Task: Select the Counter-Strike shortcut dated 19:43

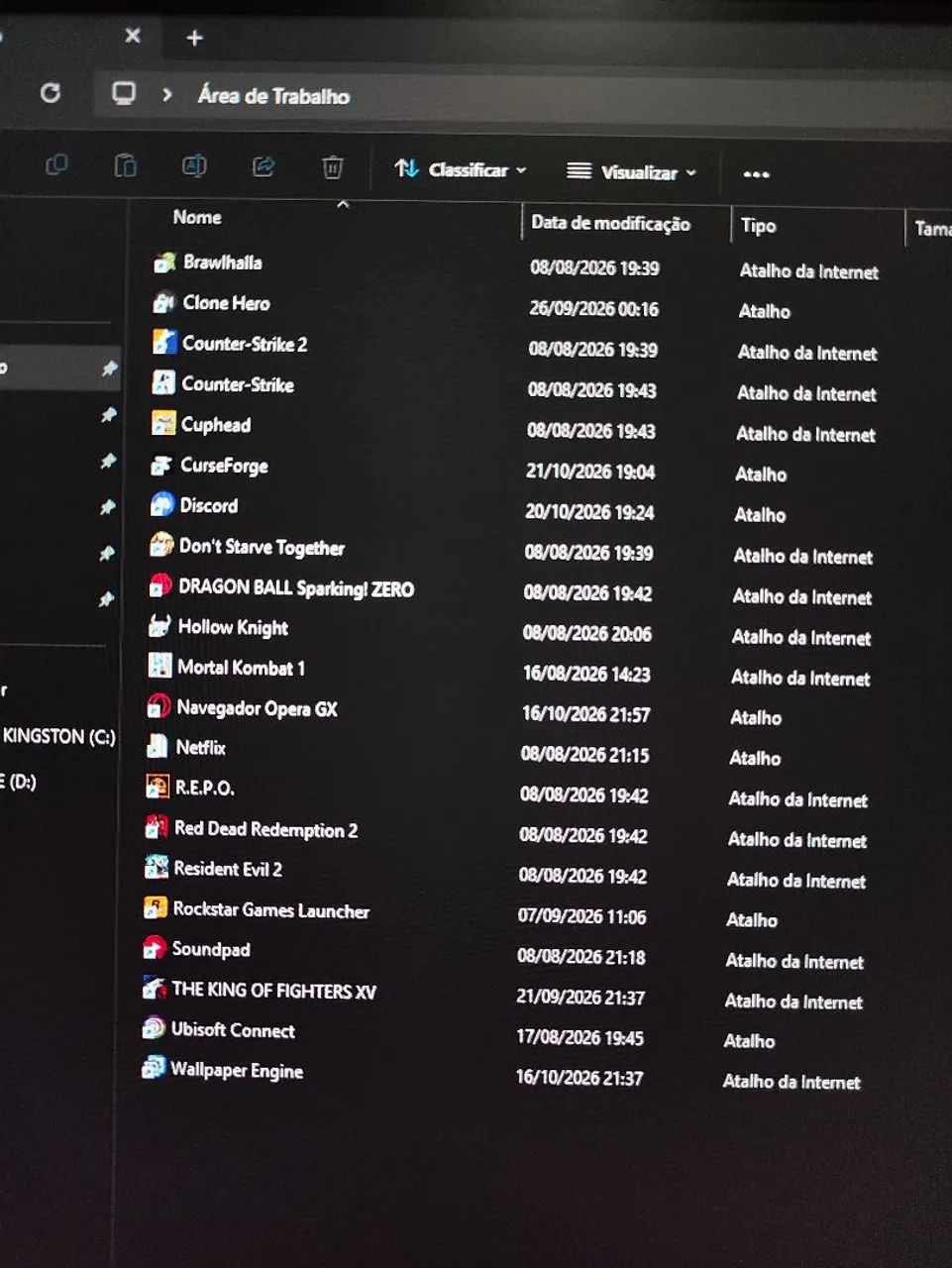Action: [x=238, y=384]
